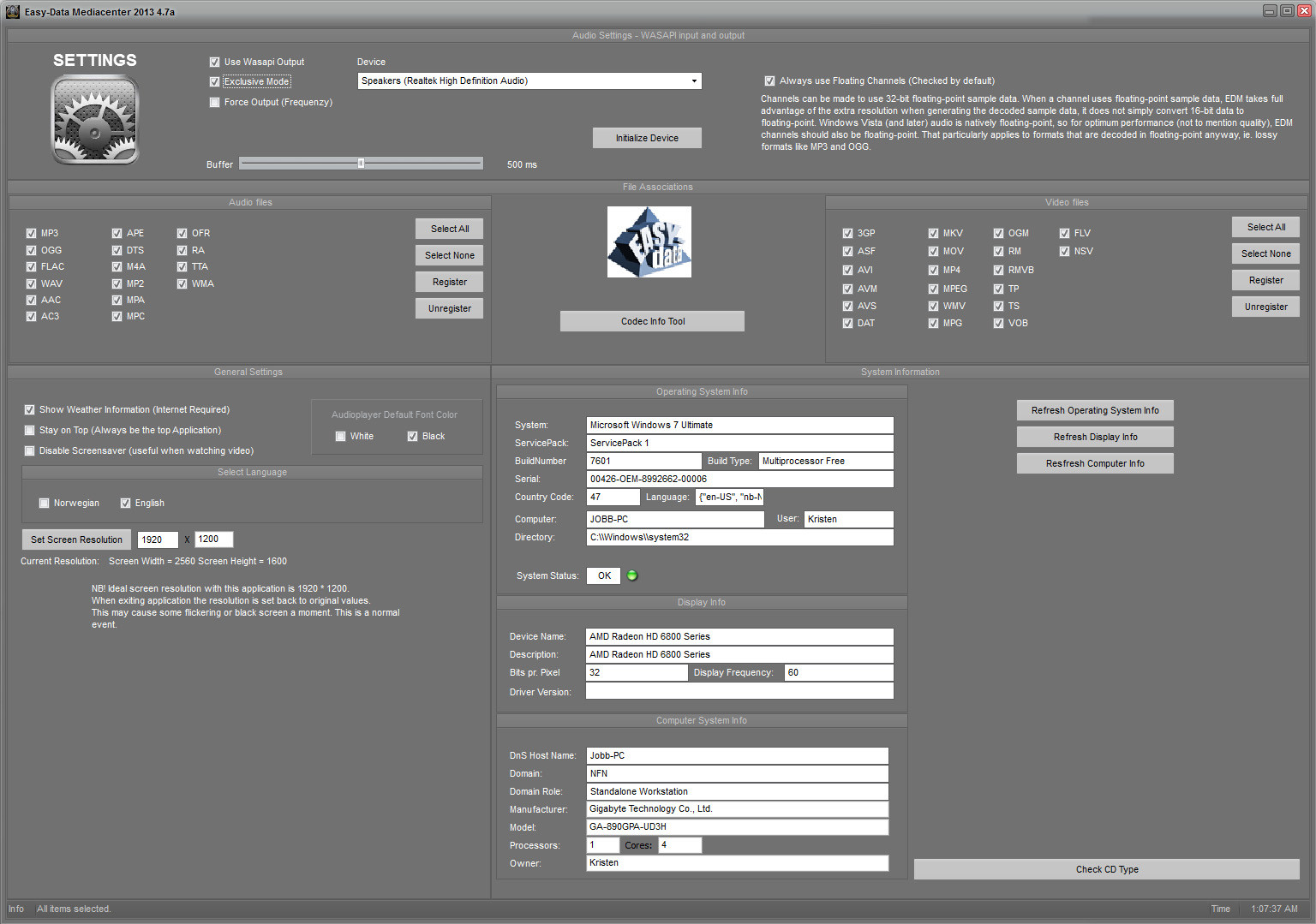1316x924 pixels.
Task: Uncheck the FLAC audio association
Action: point(31,266)
